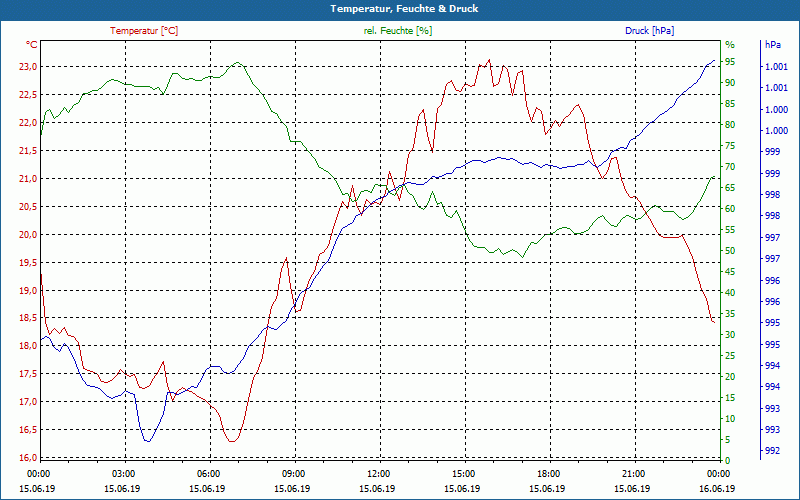Click the '18:00' time axis label
Viewport: 800px width, 500px height.
click(x=548, y=473)
